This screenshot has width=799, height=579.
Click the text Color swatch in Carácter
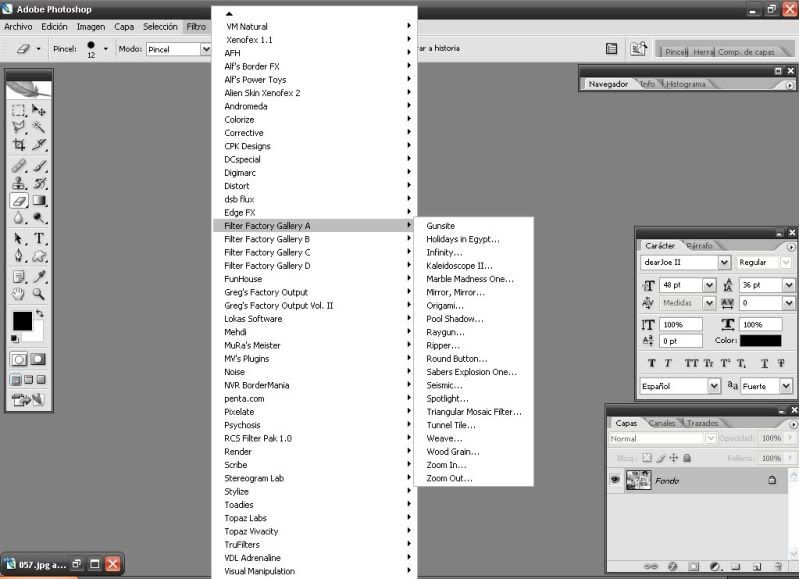760,340
